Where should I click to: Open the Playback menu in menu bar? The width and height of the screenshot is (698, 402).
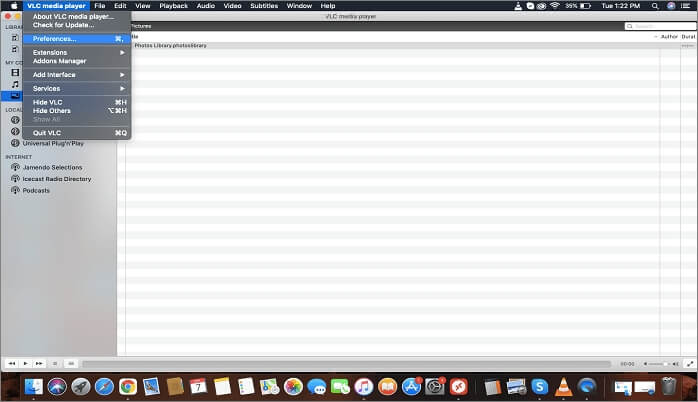tap(173, 6)
